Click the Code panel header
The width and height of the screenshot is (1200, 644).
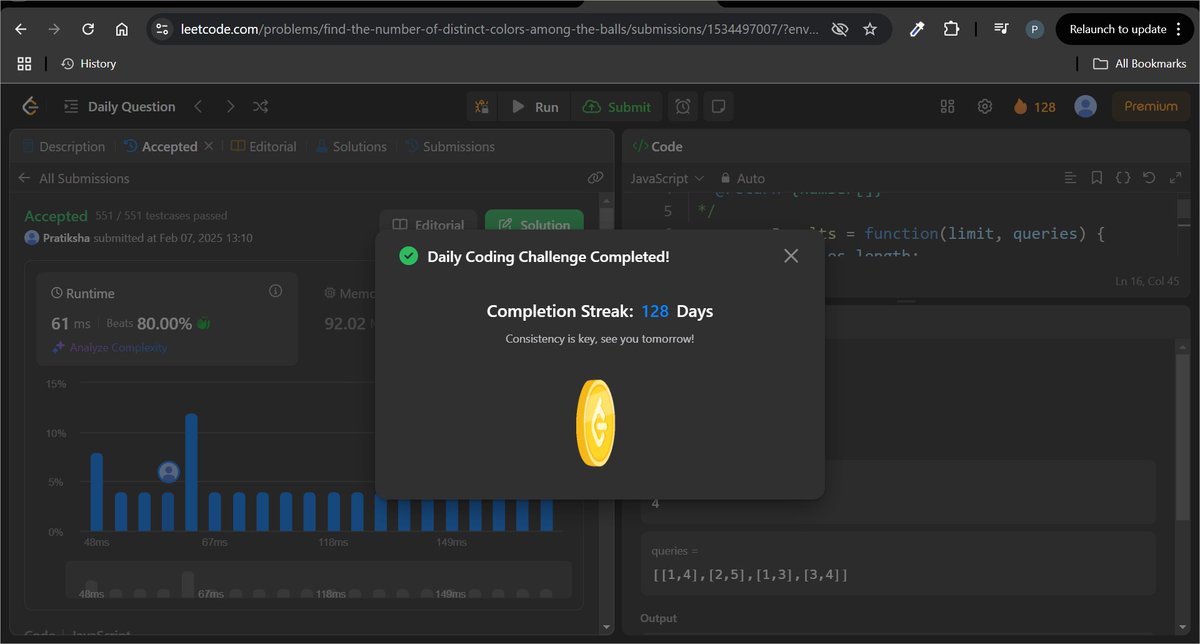click(658, 146)
